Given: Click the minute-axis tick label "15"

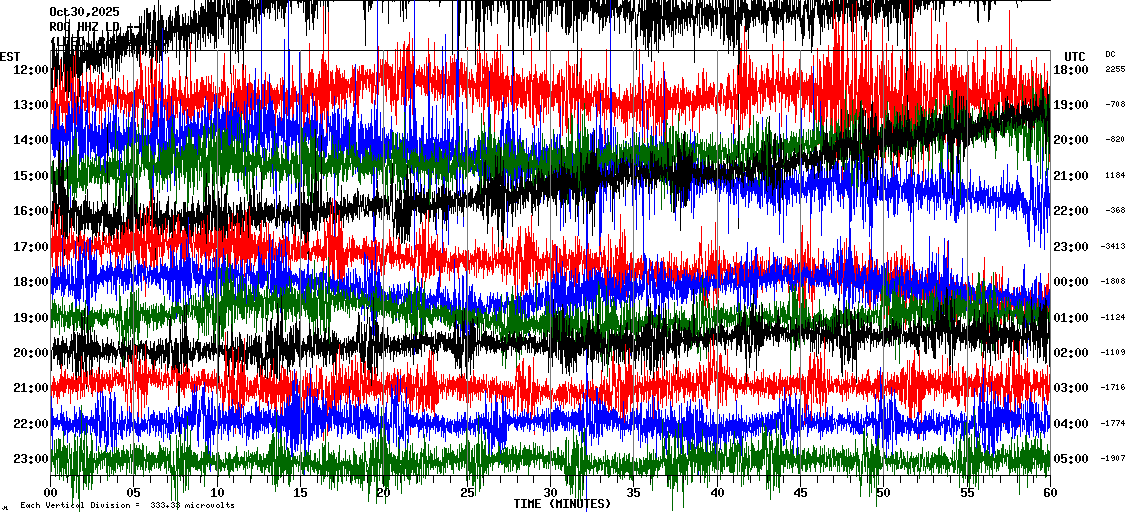Looking at the screenshot, I should pyautogui.click(x=301, y=493).
